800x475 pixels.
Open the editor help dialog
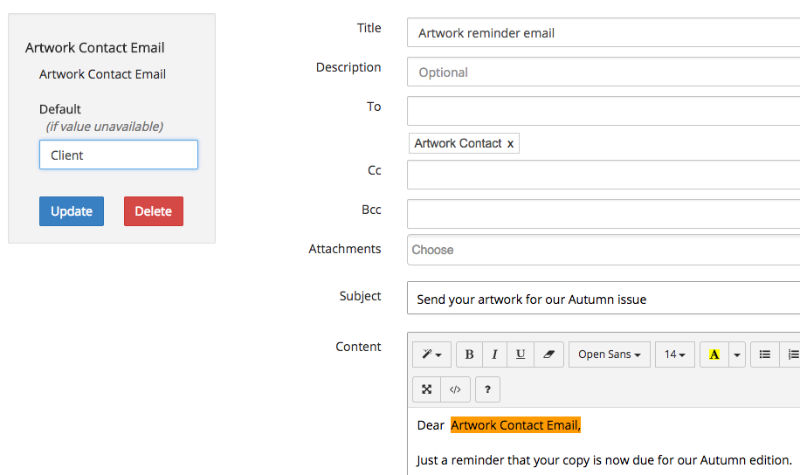coord(487,389)
